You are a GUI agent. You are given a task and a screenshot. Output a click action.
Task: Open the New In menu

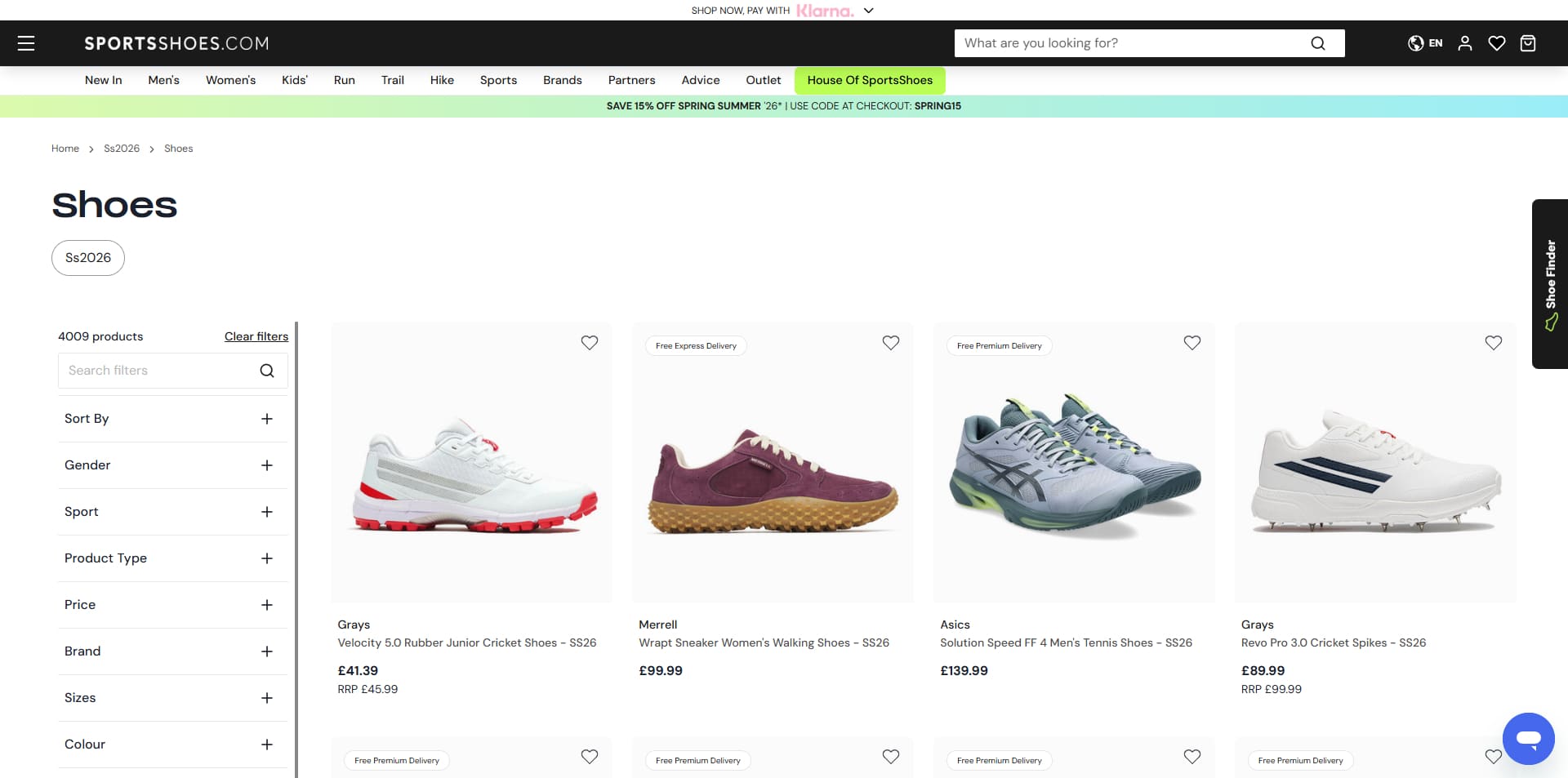pyautogui.click(x=103, y=80)
